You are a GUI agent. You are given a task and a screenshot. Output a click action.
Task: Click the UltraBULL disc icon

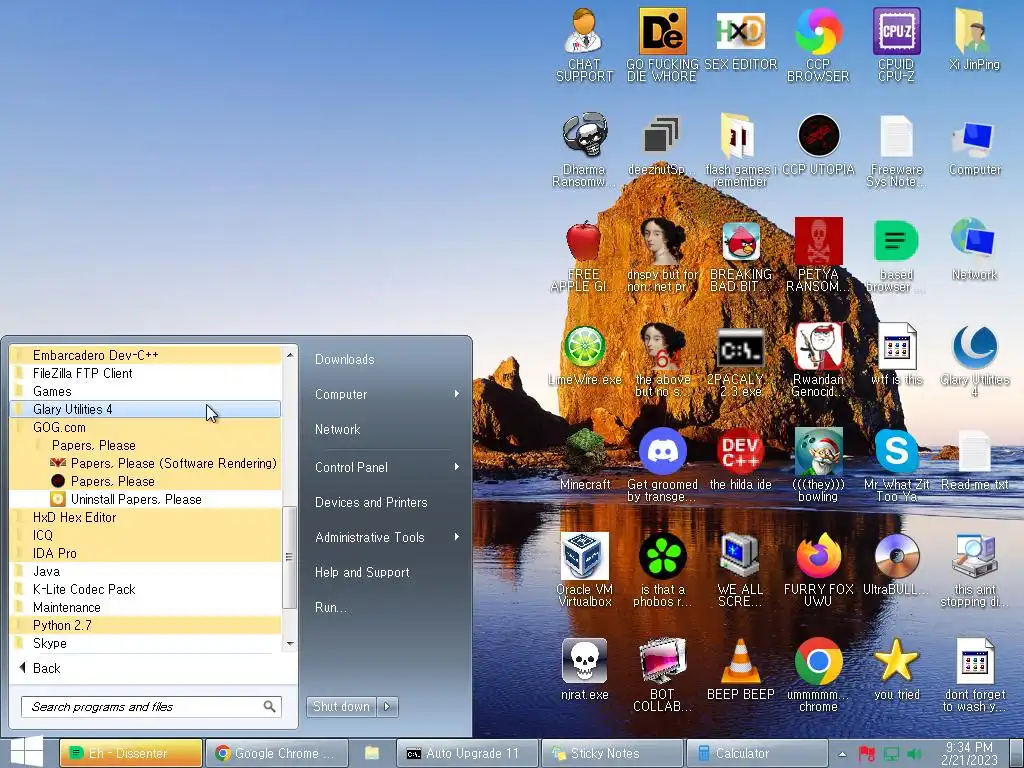click(x=896, y=566)
